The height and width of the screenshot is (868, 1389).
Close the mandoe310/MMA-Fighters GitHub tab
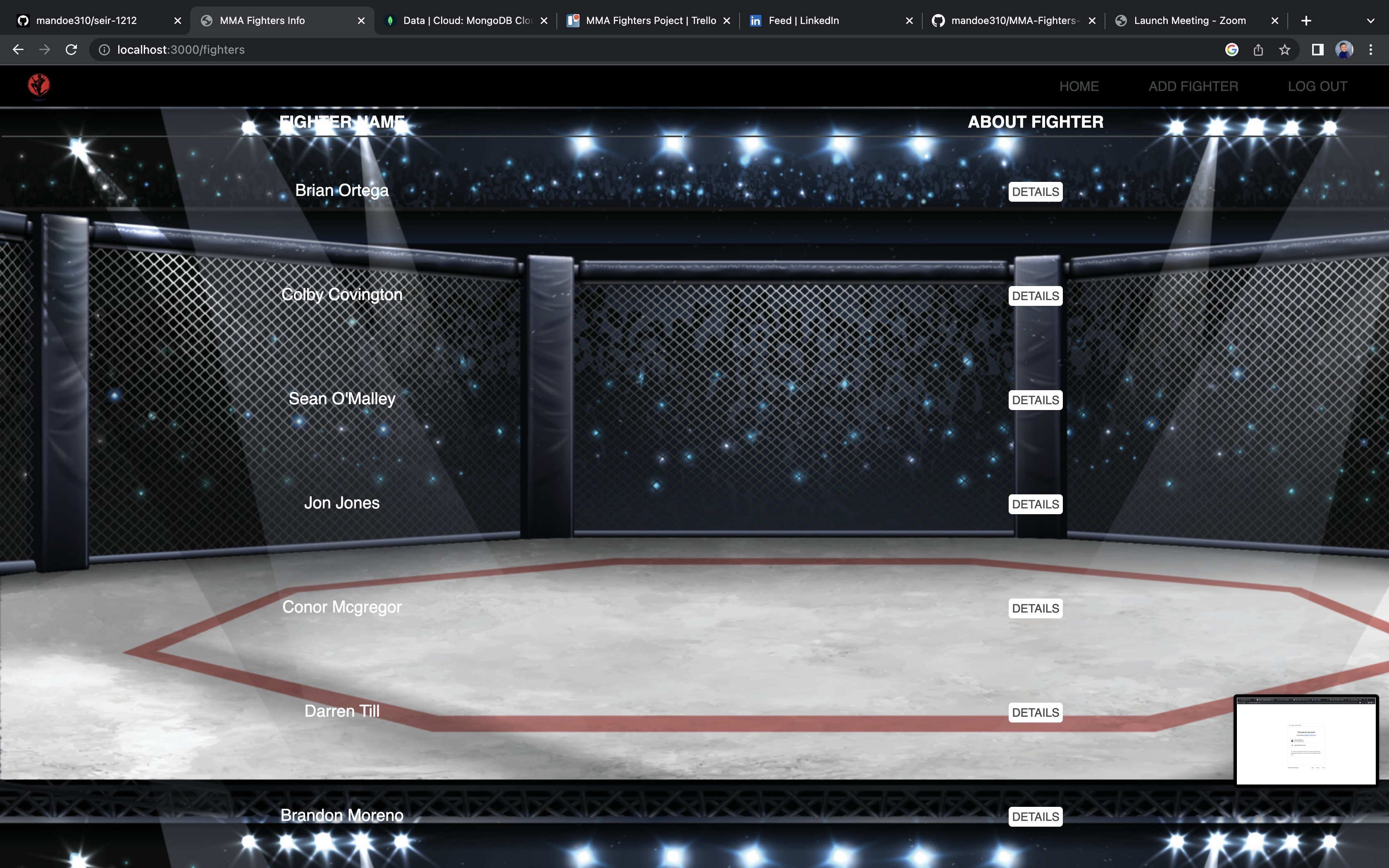coord(1092,21)
